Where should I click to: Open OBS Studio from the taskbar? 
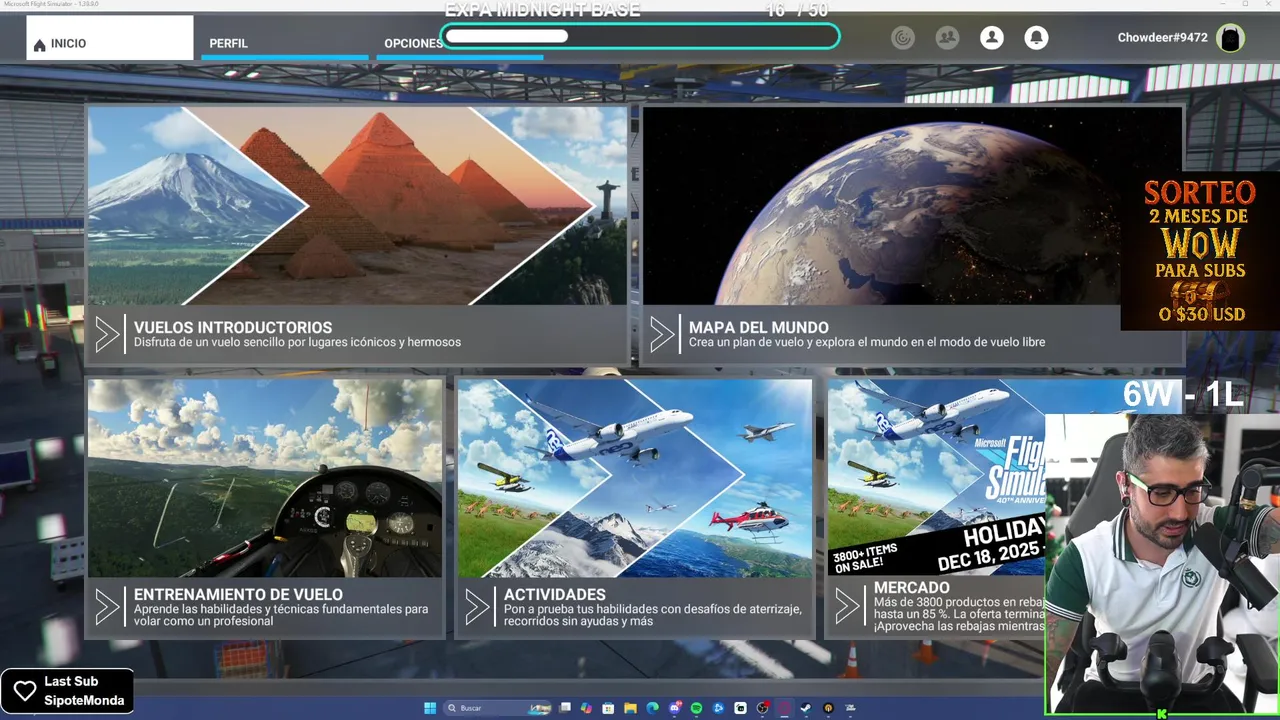coord(762,708)
